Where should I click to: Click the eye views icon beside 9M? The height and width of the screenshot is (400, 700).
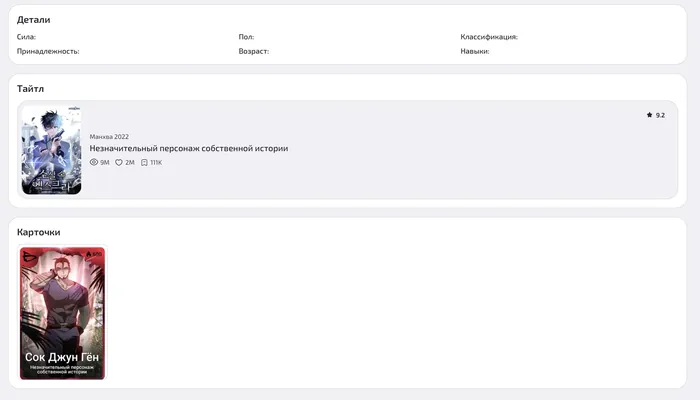tap(94, 162)
